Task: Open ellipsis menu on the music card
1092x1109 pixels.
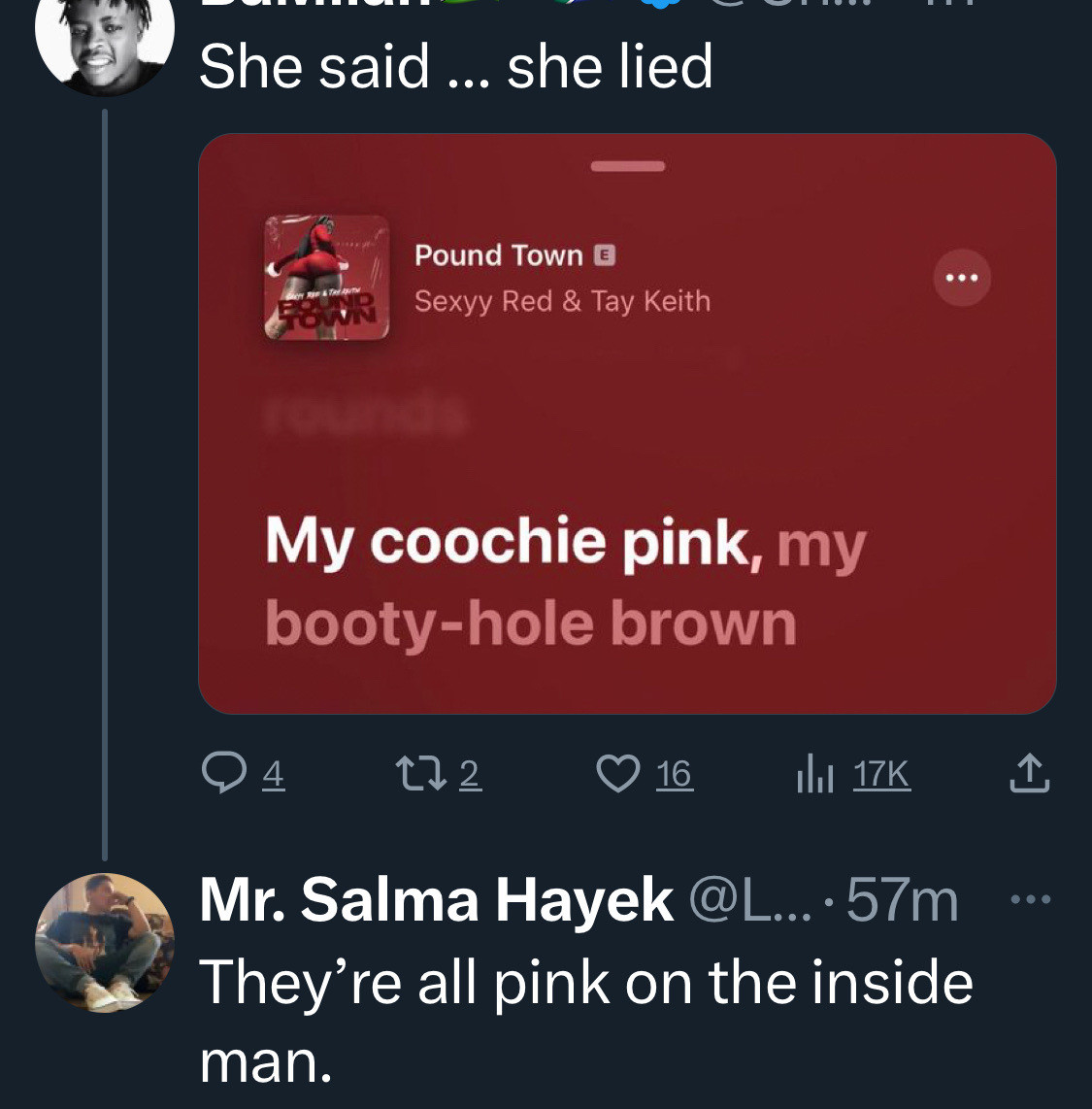Action: click(x=961, y=278)
